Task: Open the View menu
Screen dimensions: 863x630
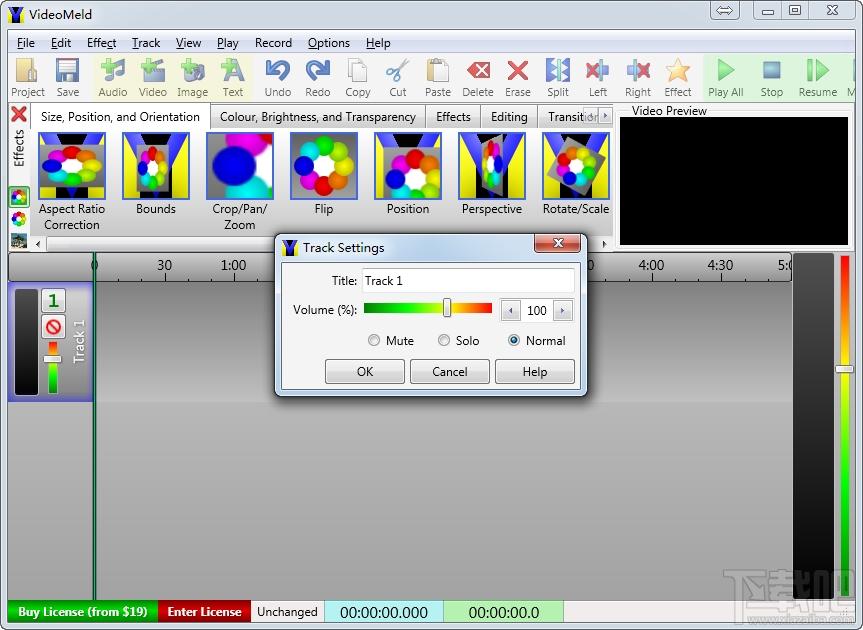Action: tap(188, 43)
